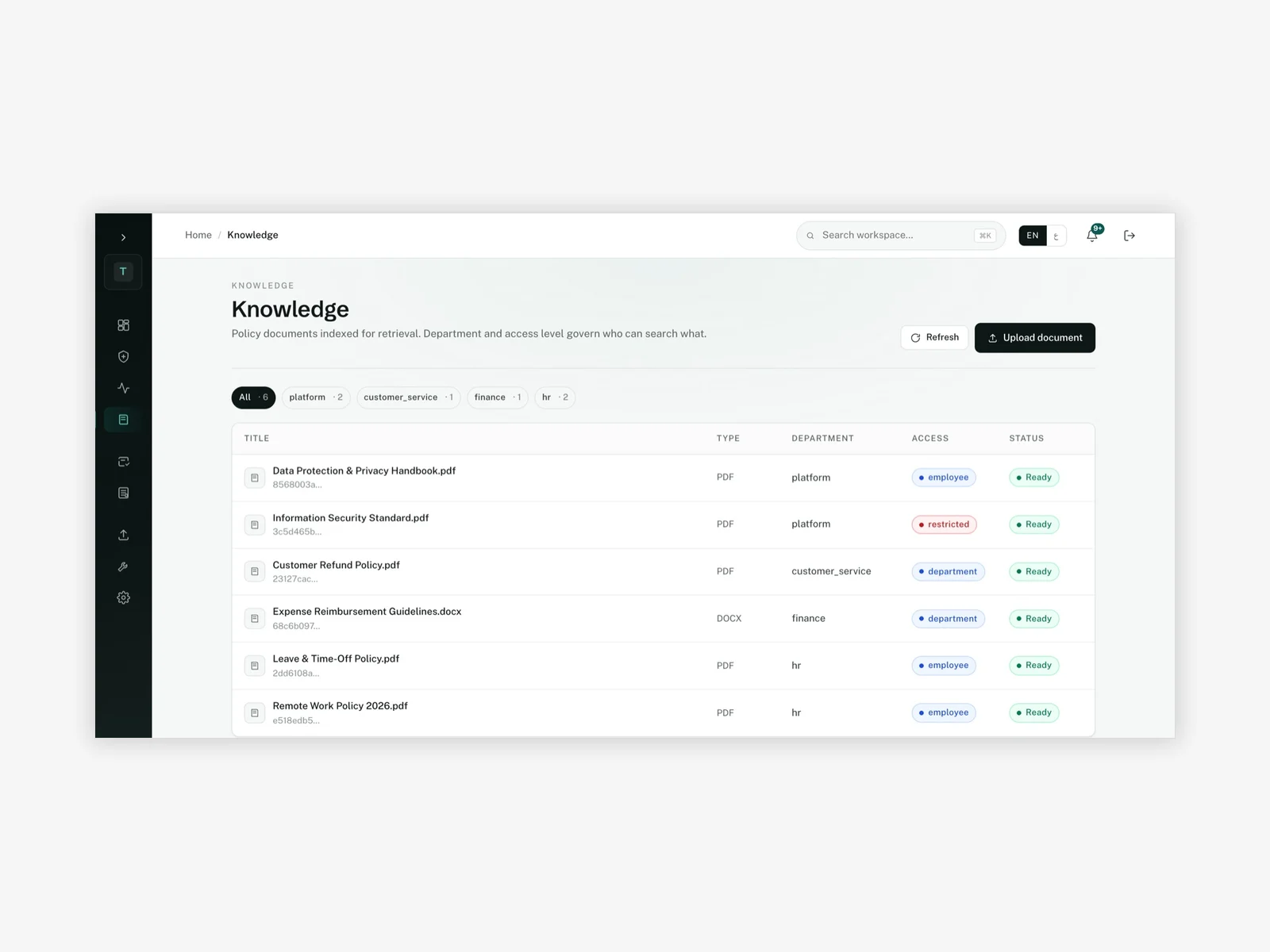Click the Refresh button

(x=934, y=337)
